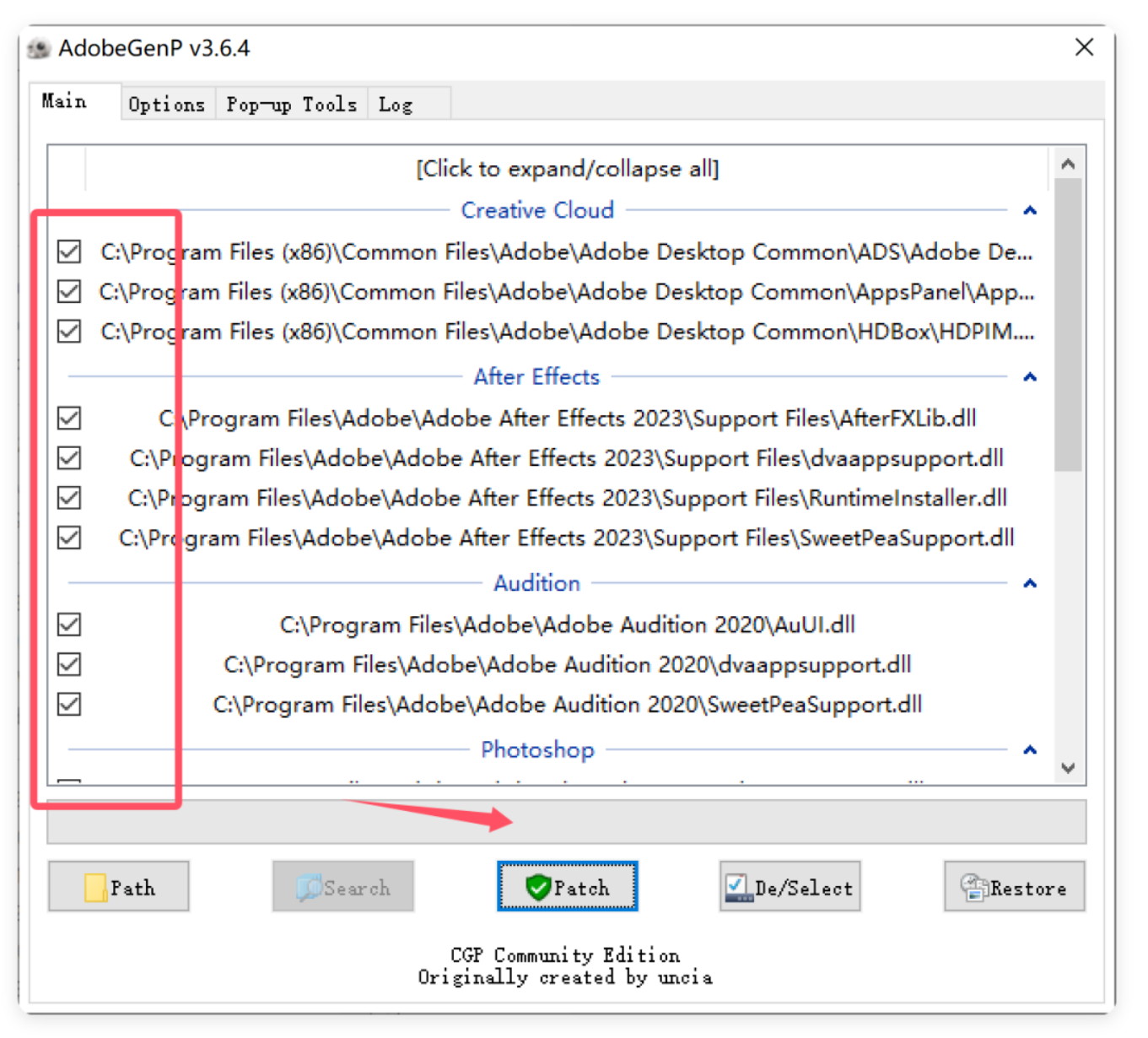Click the Search button label
Viewport: 1148px width, 1038px height.
click(357, 888)
